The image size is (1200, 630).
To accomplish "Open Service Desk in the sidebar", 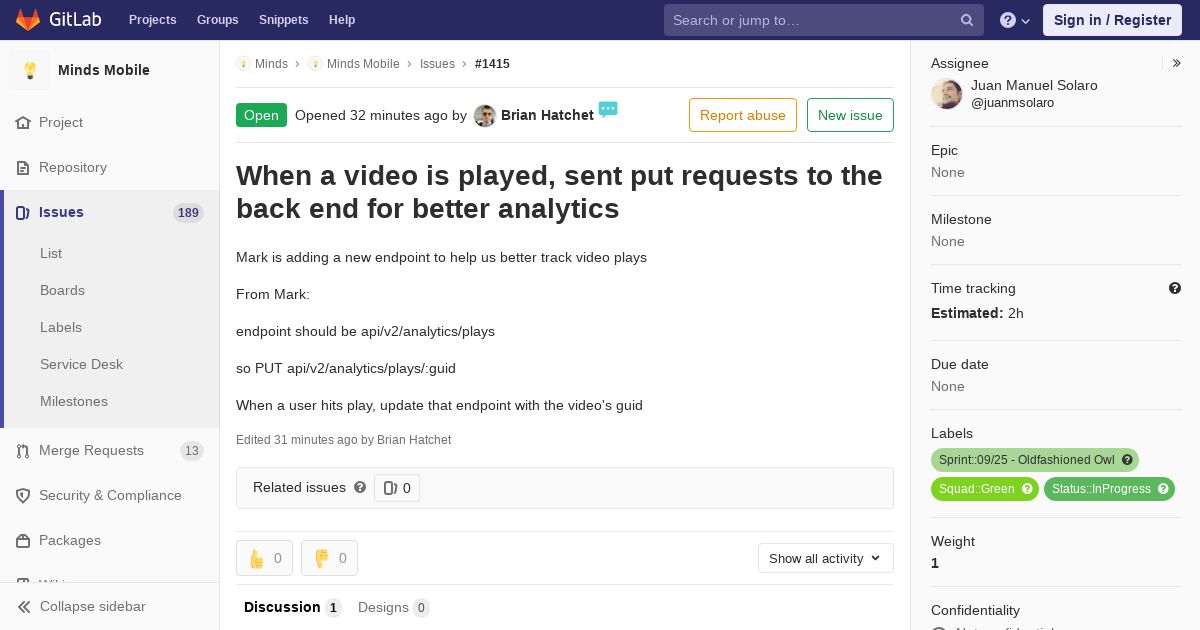I will click(81, 364).
